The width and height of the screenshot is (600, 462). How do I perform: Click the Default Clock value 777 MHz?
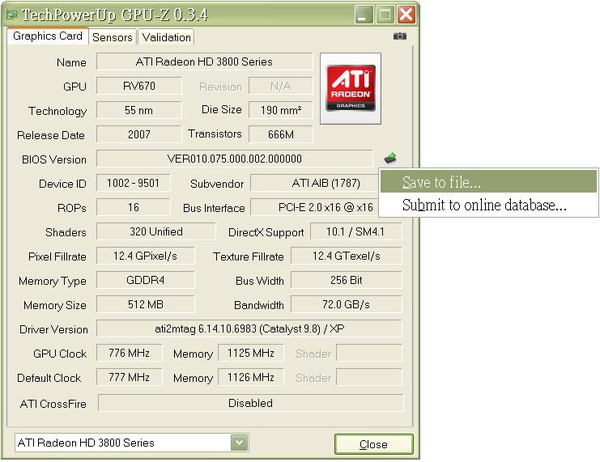tap(129, 377)
